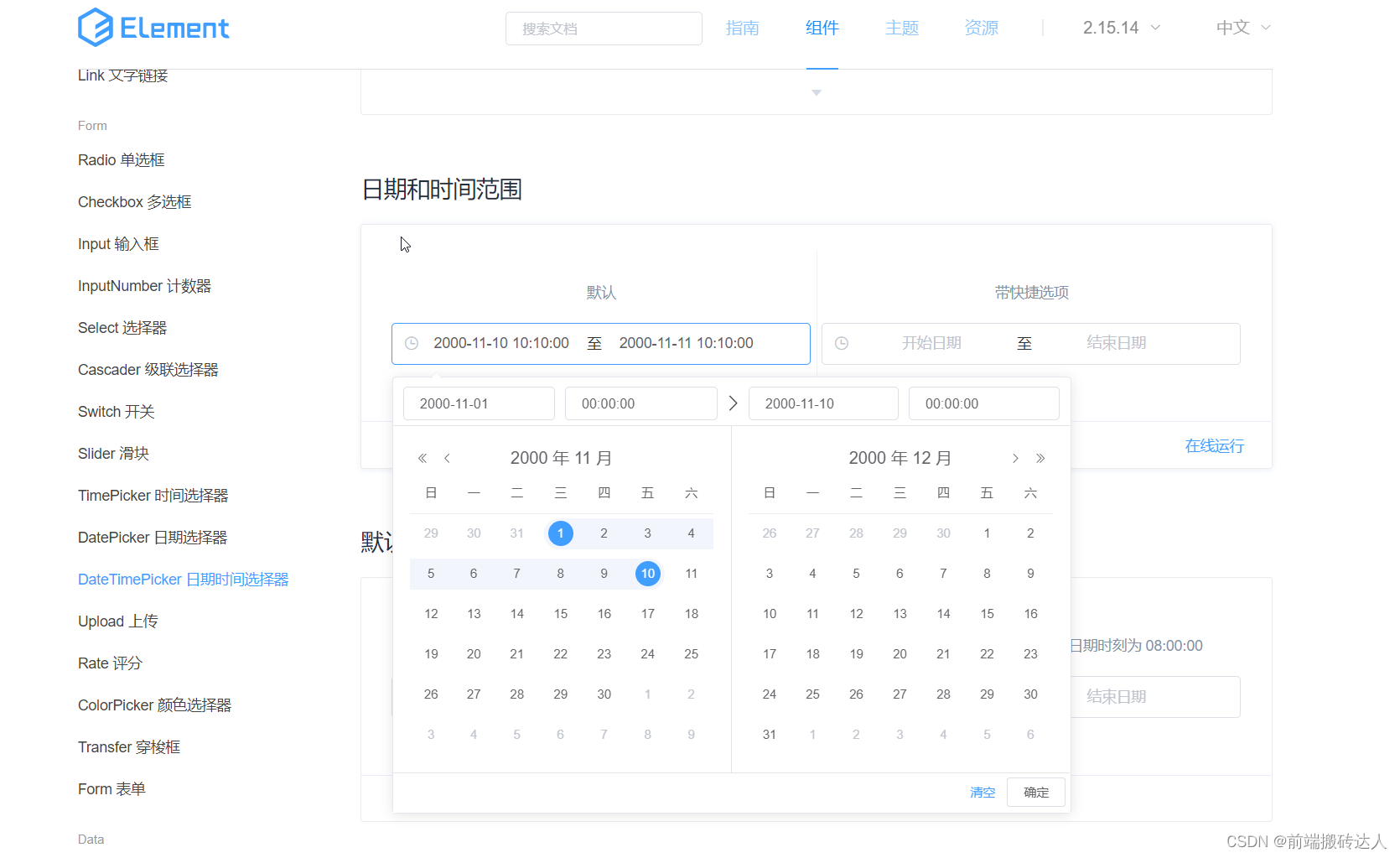Expand the code demo triangle arrow
This screenshot has width=1400, height=858.
pyautogui.click(x=817, y=93)
